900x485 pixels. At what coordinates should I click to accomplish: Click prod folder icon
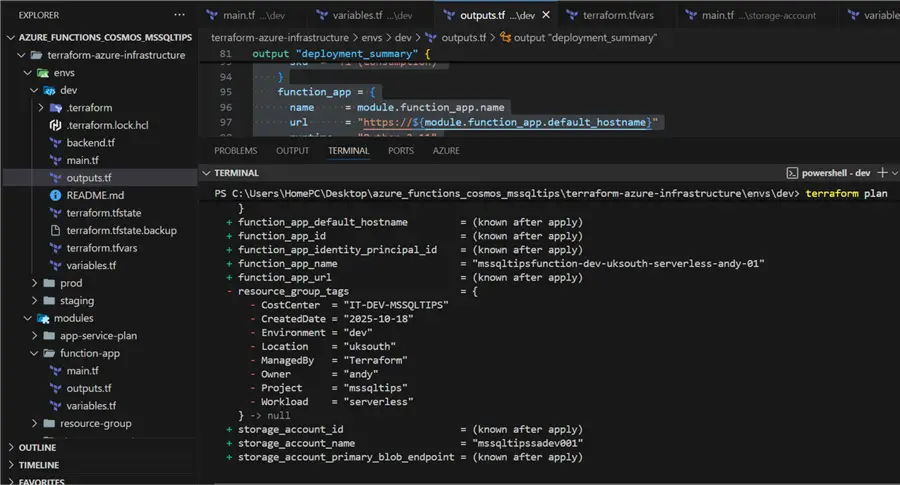click(49, 283)
